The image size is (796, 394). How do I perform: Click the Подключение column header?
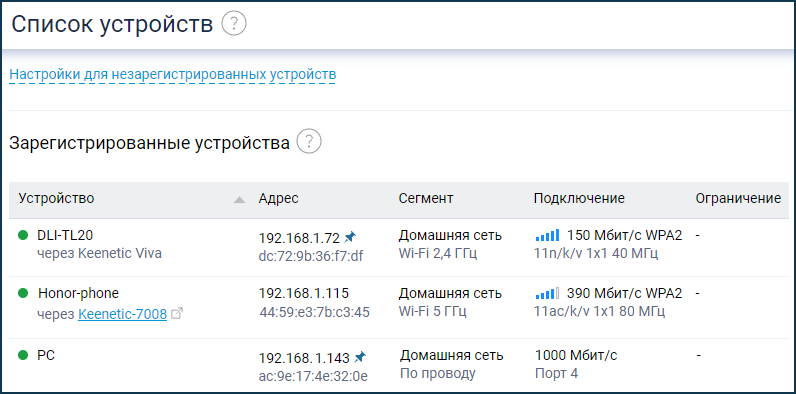click(579, 199)
